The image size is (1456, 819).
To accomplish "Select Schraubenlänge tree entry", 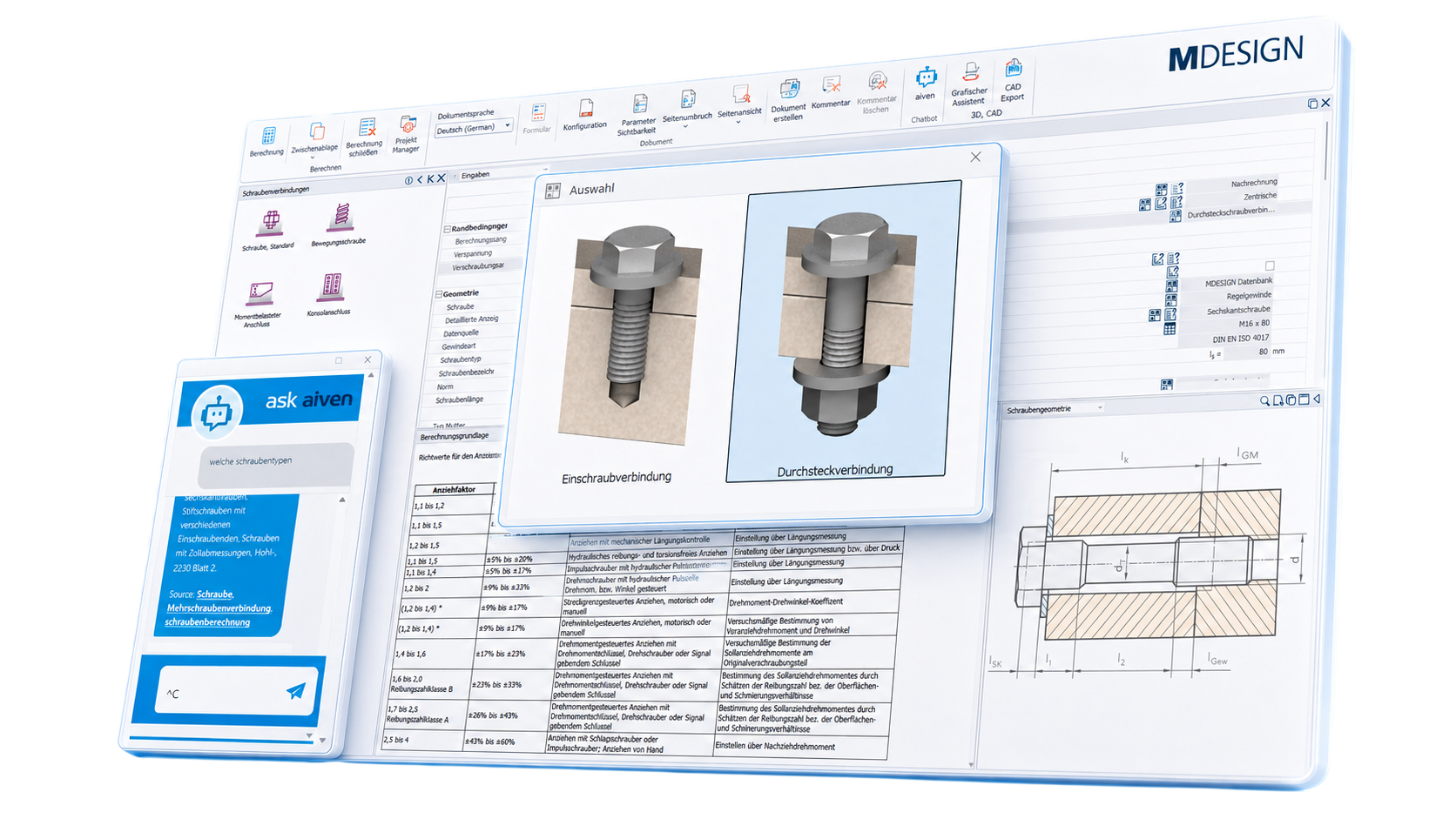I will pos(459,399).
